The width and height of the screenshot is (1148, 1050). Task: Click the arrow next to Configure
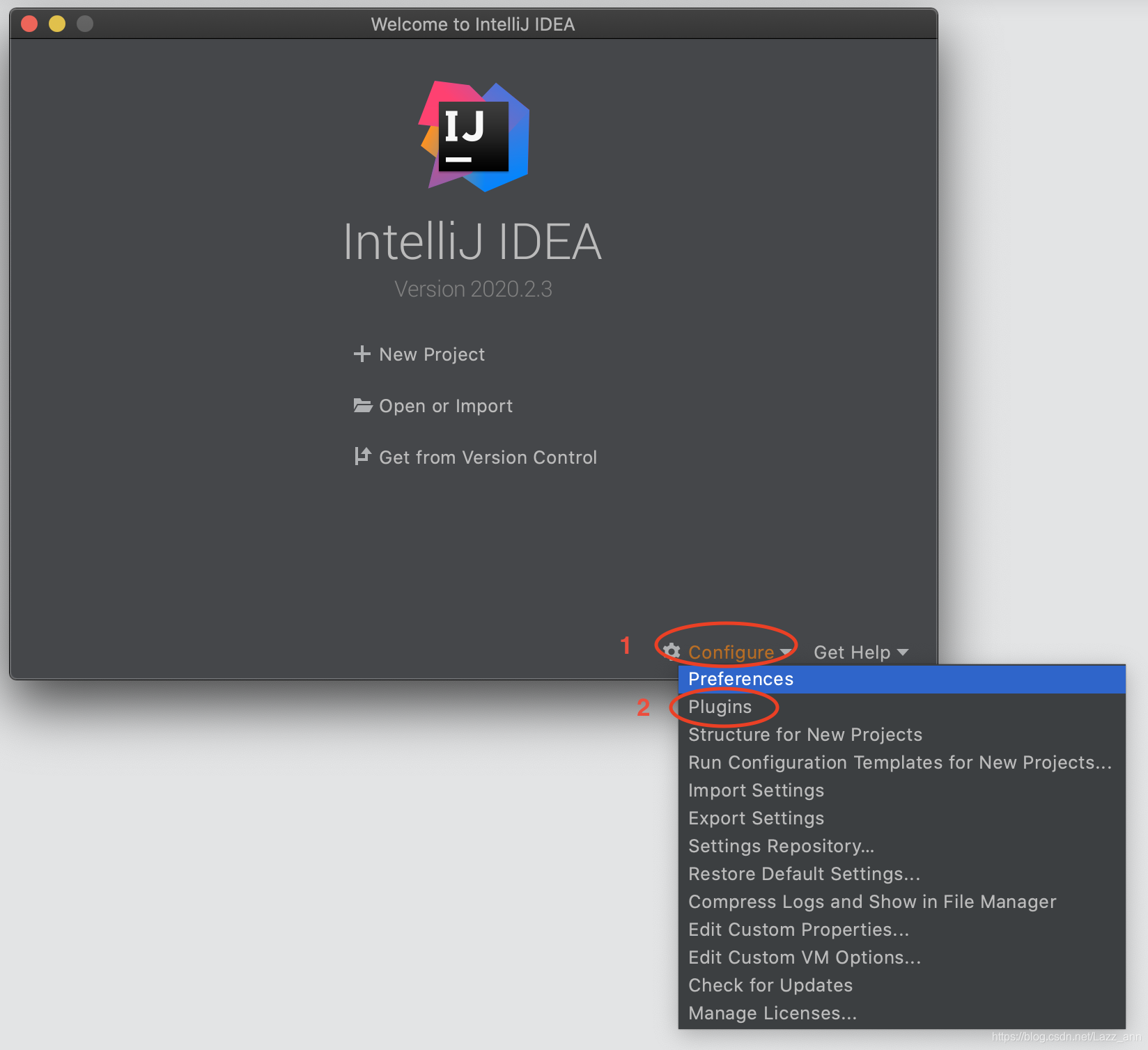pos(786,652)
